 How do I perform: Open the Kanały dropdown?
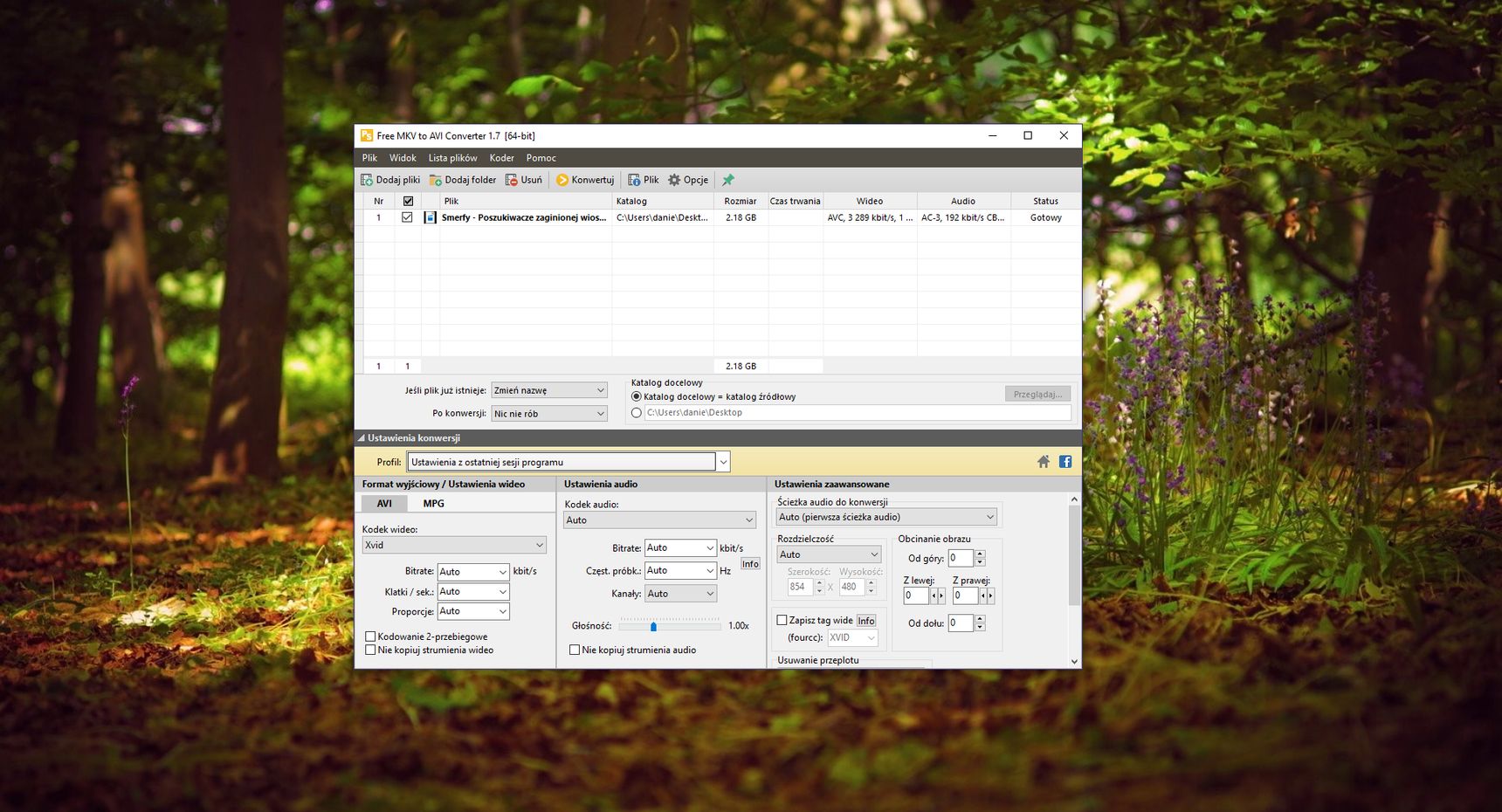coord(680,594)
